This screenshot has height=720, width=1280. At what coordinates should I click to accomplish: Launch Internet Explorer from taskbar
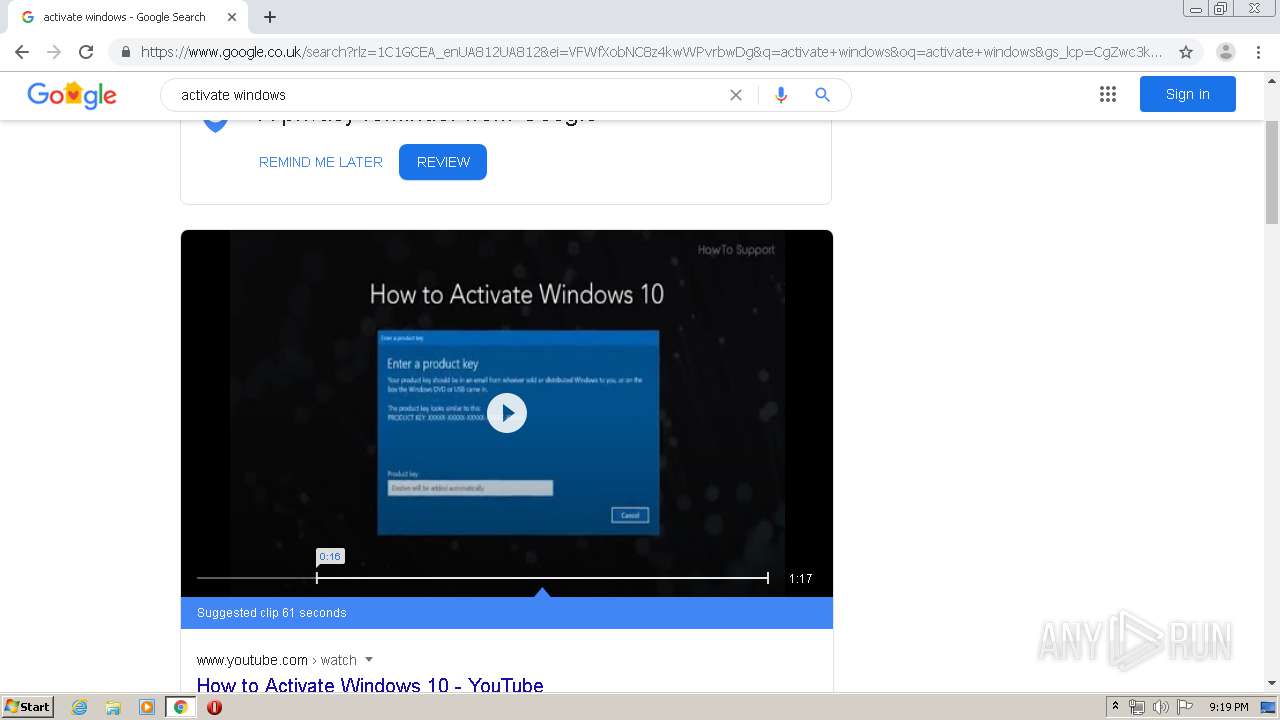pos(80,707)
